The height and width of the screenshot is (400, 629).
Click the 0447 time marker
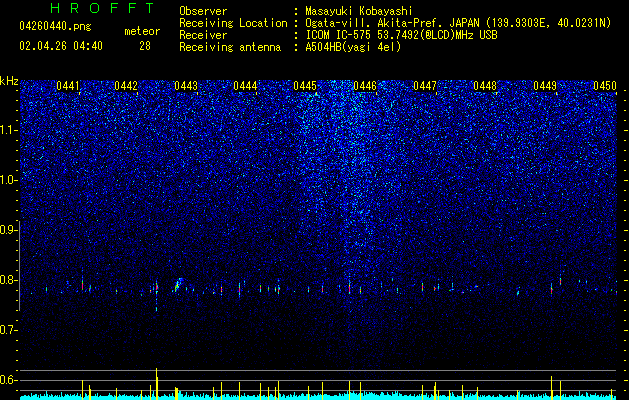point(425,86)
